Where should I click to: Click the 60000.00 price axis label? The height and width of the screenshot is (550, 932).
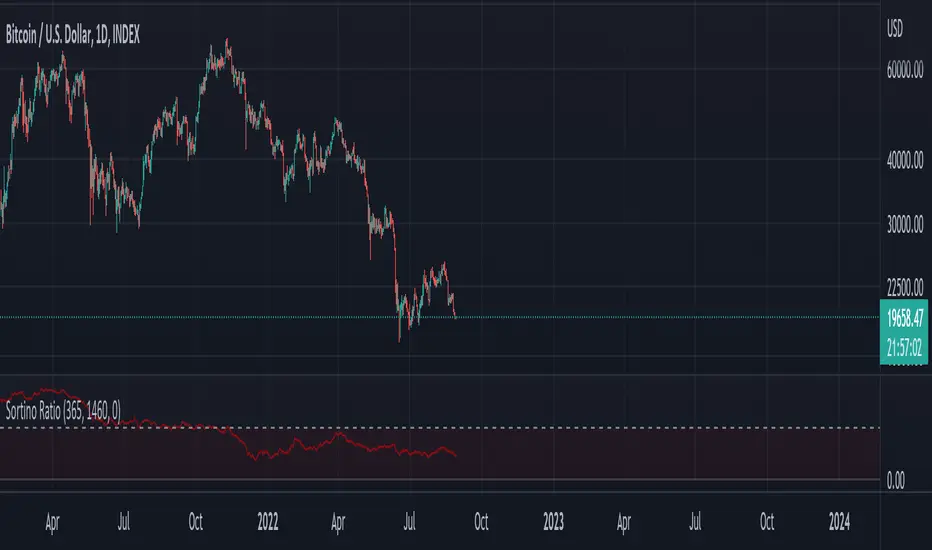[903, 71]
